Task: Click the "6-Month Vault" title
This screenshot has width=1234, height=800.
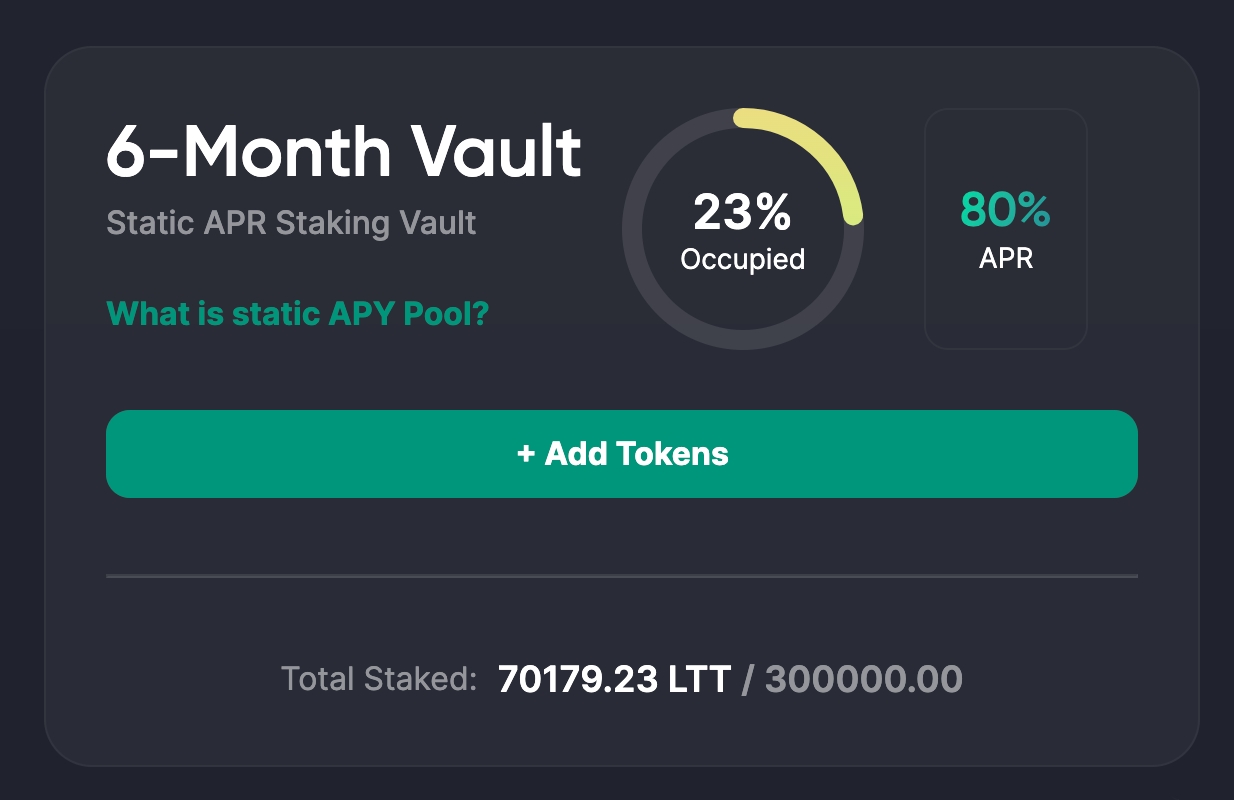Action: tap(343, 153)
